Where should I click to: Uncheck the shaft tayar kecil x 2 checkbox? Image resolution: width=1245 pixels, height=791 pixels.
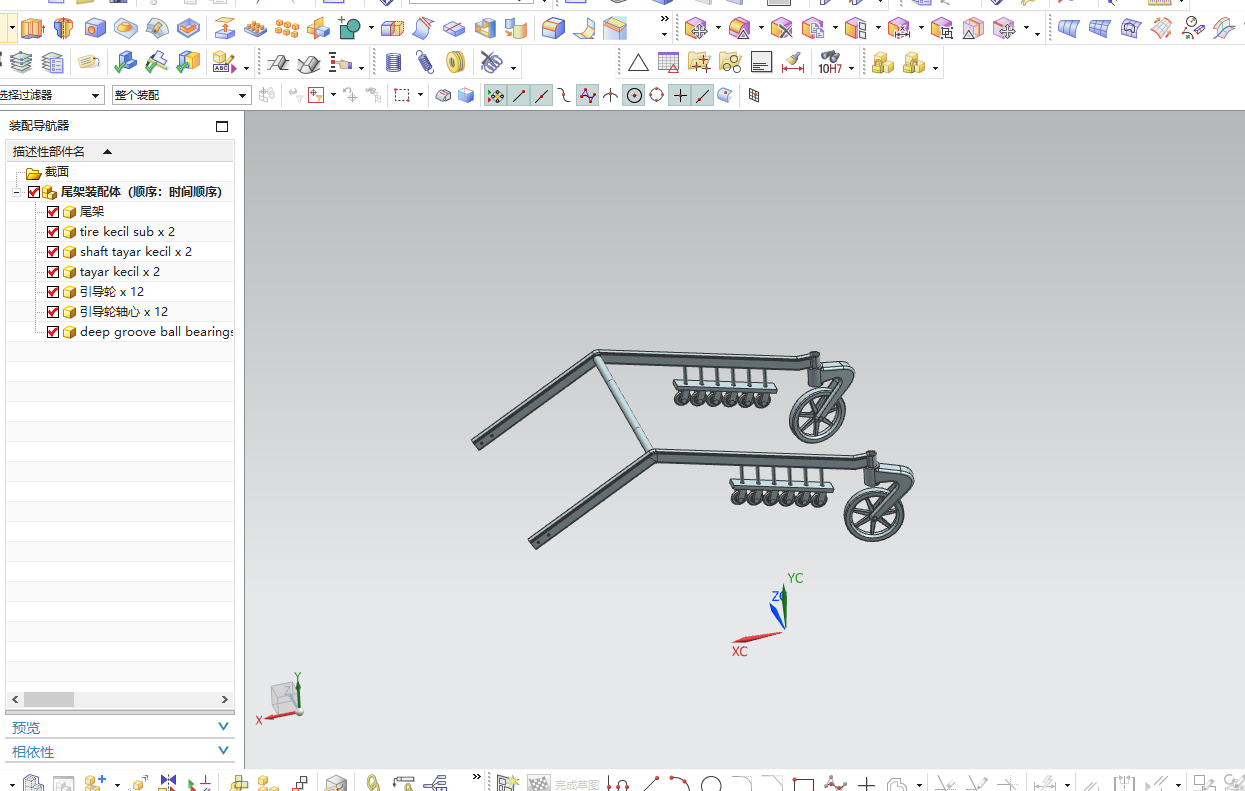point(53,252)
